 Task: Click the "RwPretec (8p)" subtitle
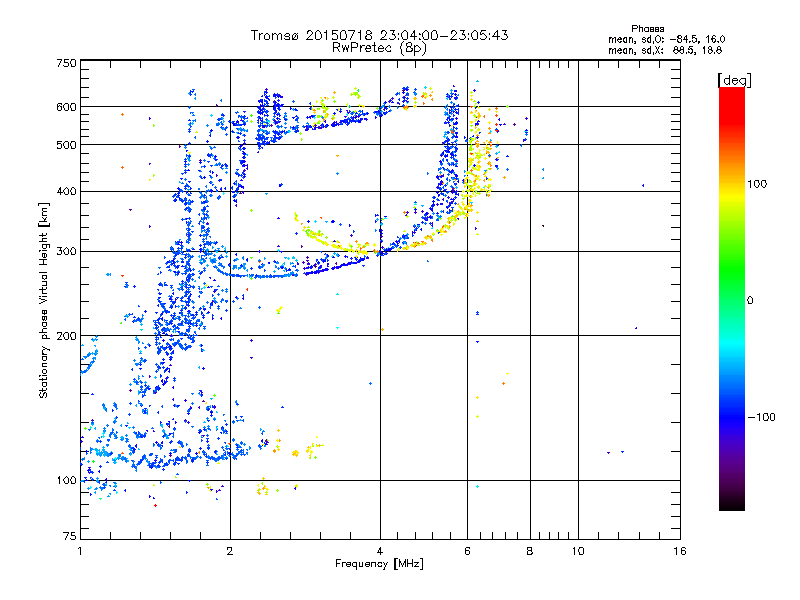[379, 48]
